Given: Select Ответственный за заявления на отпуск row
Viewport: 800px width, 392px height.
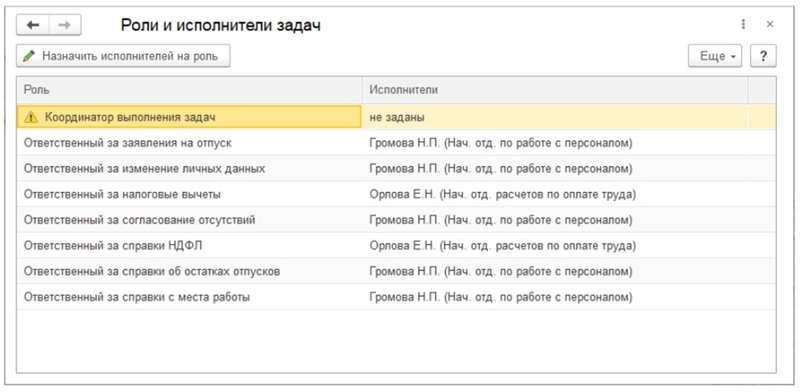Looking at the screenshot, I should pyautogui.click(x=396, y=143).
